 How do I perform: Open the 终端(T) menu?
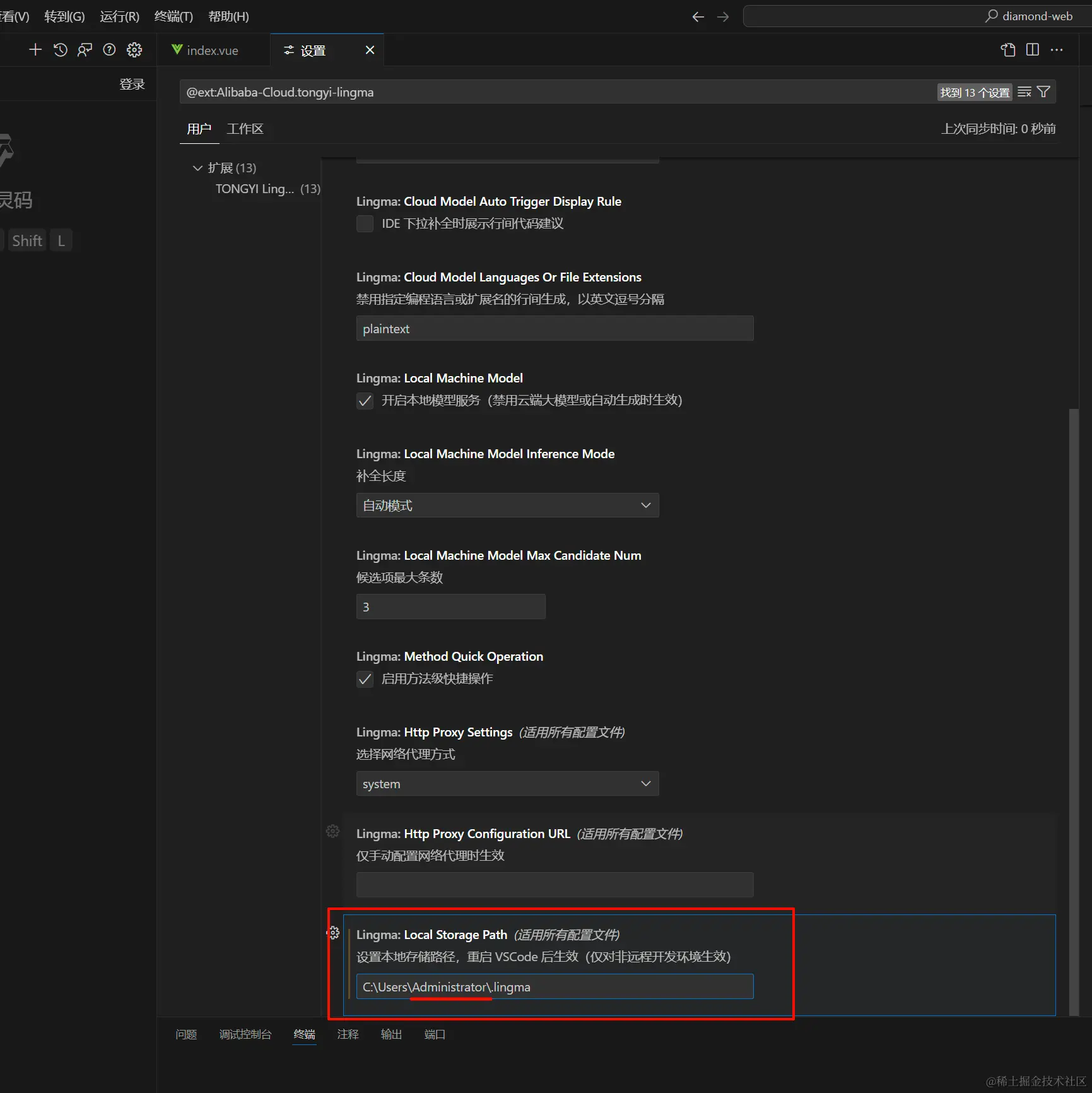[x=173, y=16]
